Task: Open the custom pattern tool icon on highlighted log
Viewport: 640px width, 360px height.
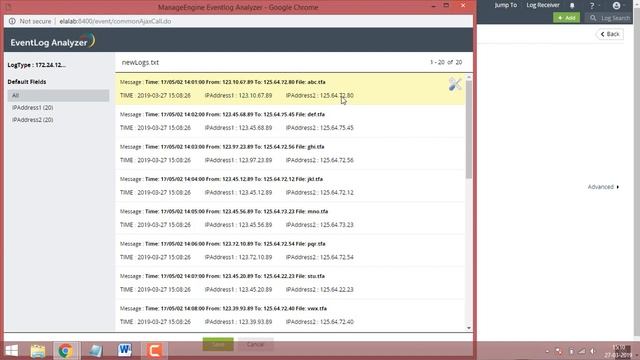Action: [455, 84]
